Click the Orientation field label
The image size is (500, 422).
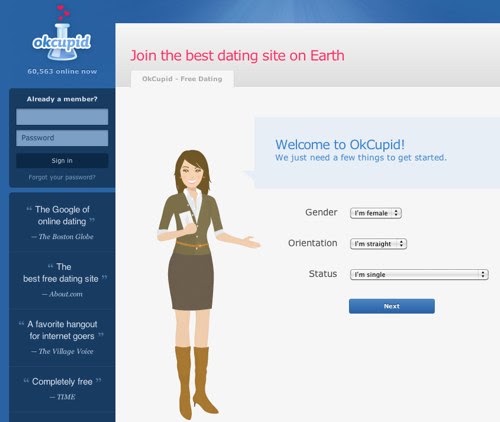[x=313, y=243]
